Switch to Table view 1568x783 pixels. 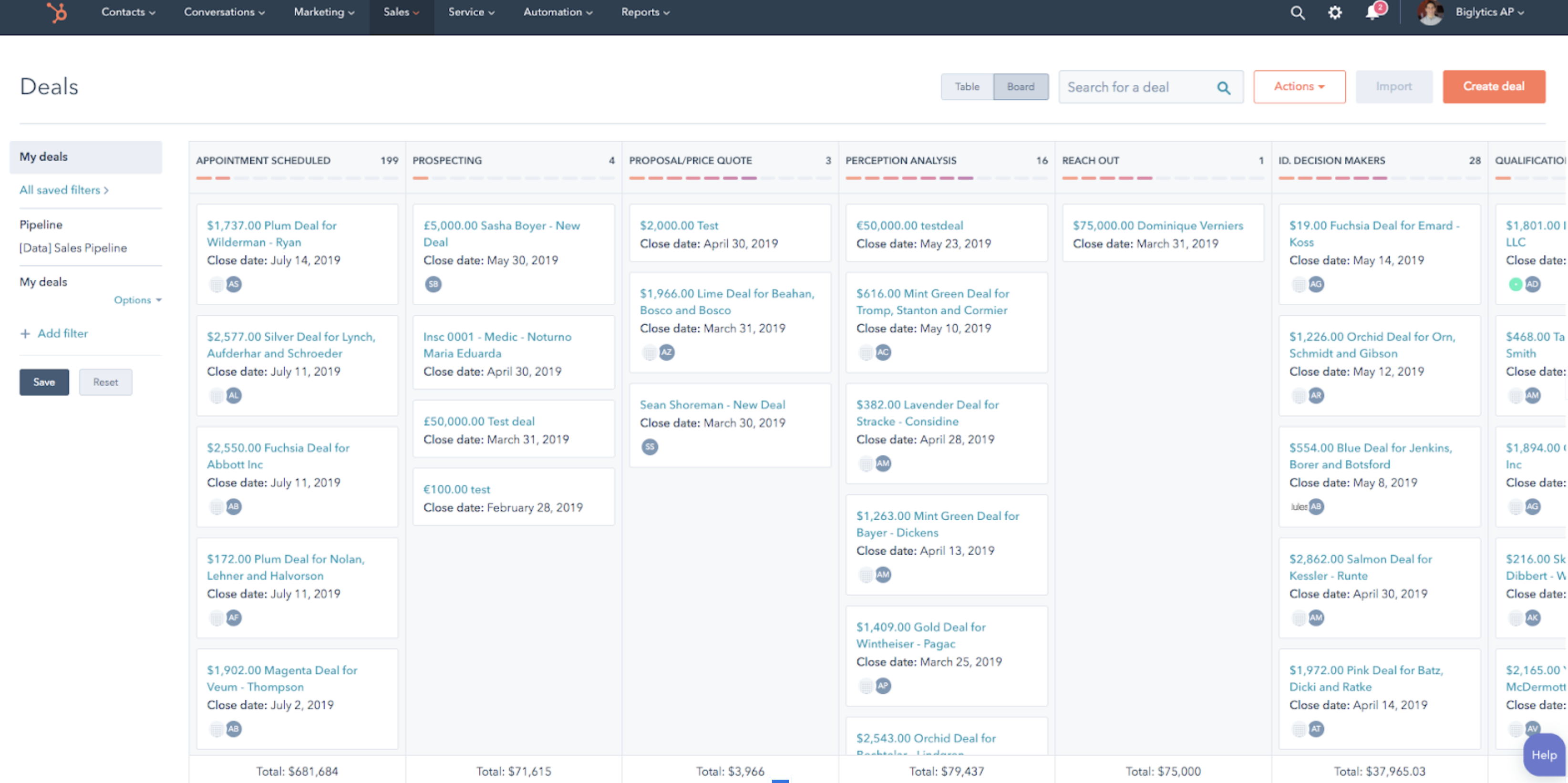click(967, 87)
